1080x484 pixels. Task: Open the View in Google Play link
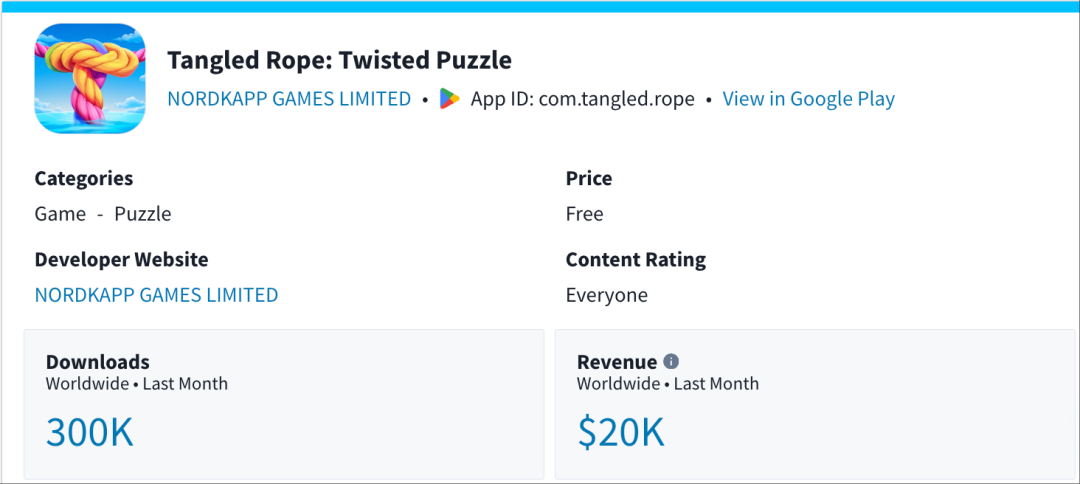808,99
